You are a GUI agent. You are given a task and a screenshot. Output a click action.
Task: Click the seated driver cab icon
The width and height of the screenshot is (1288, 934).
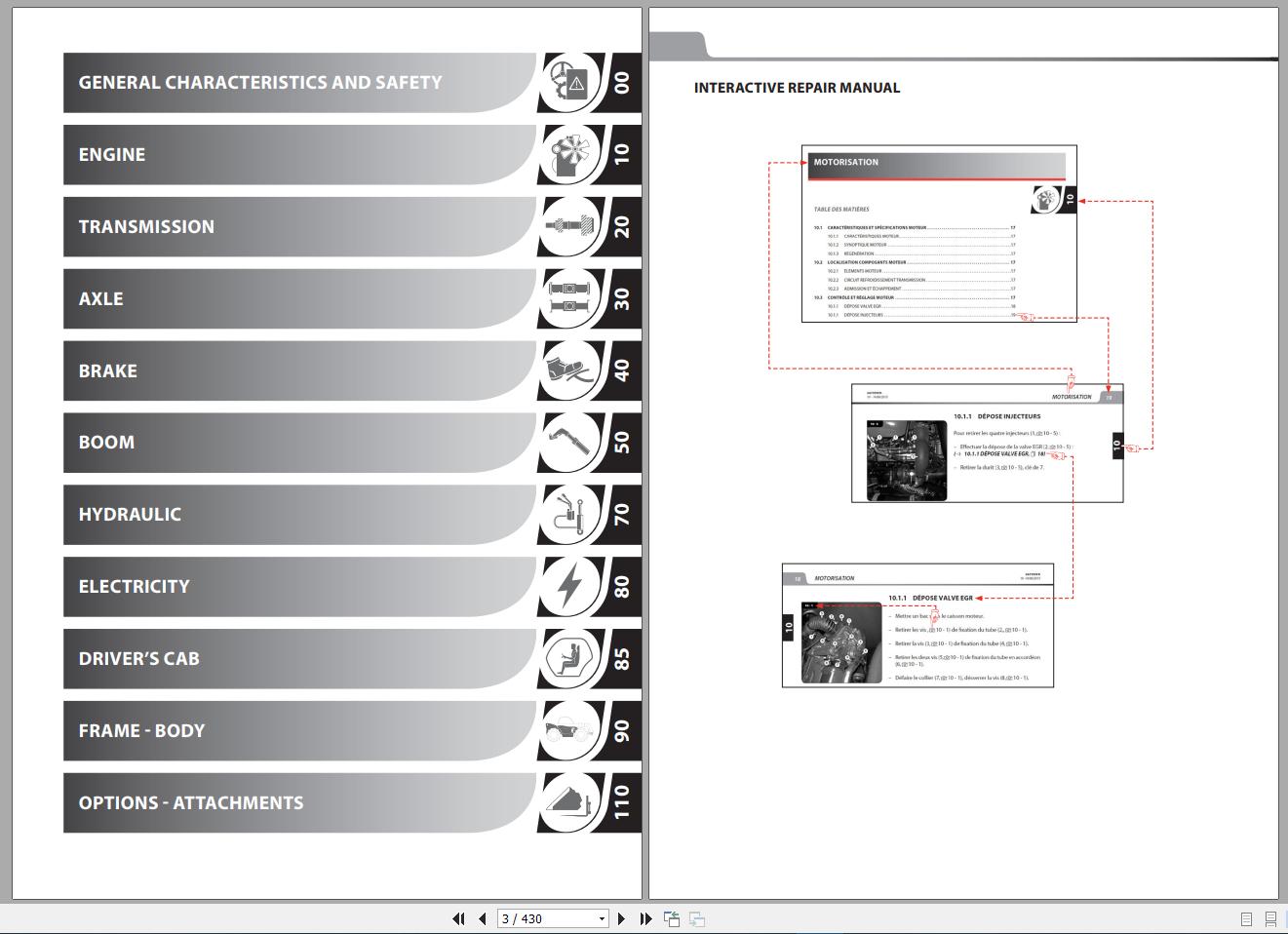click(569, 659)
